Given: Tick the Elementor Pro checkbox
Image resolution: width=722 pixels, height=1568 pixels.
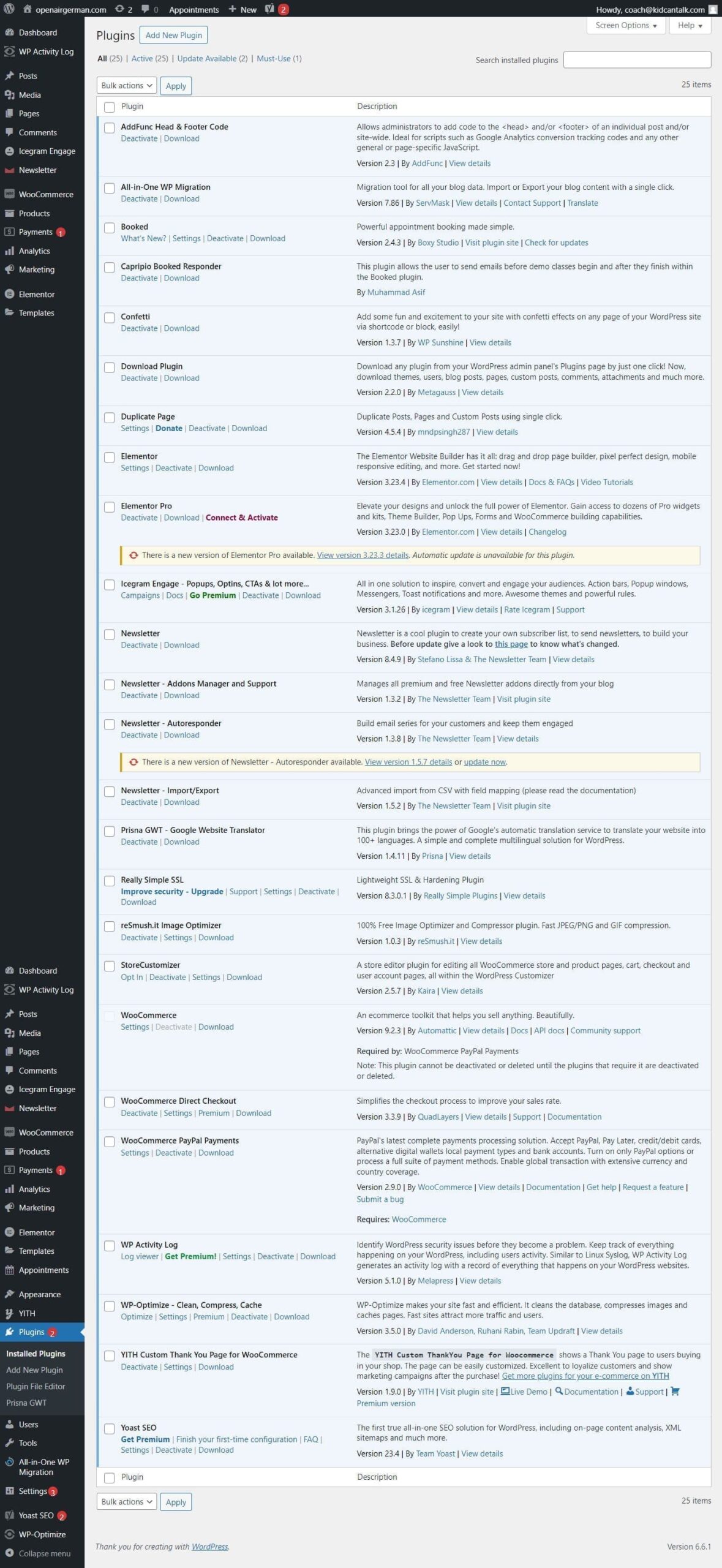Looking at the screenshot, I should [109, 507].
